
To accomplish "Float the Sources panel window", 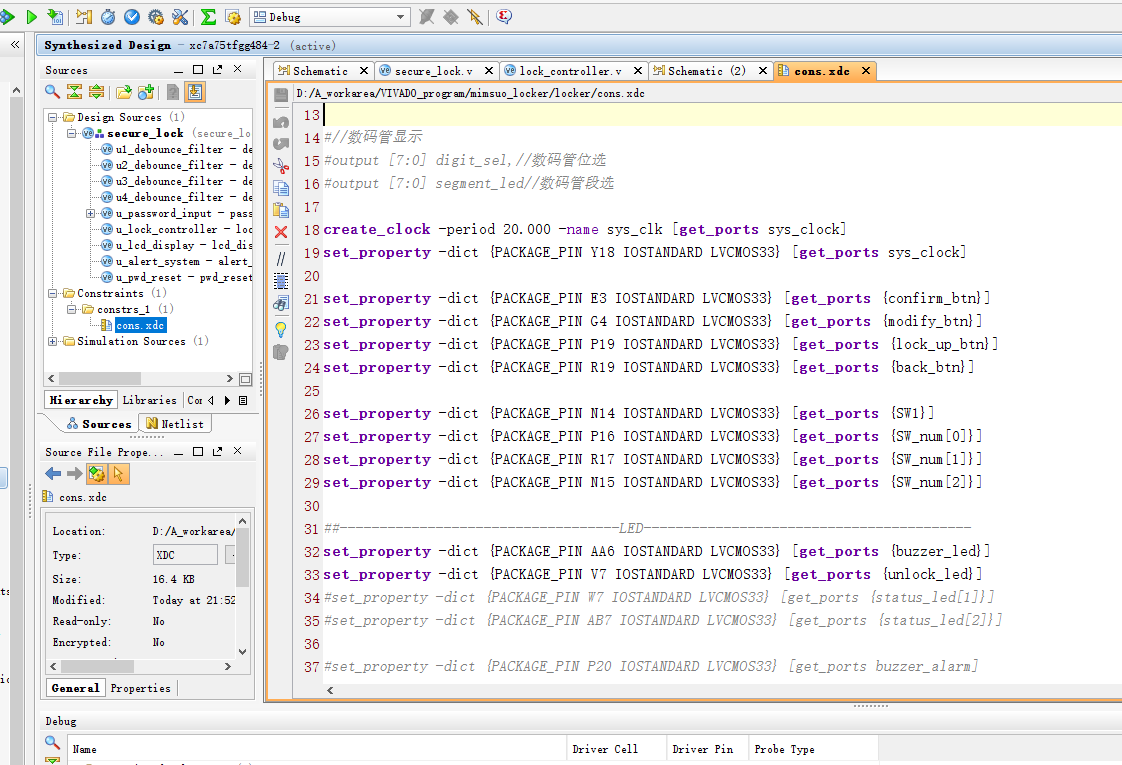I will tap(218, 69).
